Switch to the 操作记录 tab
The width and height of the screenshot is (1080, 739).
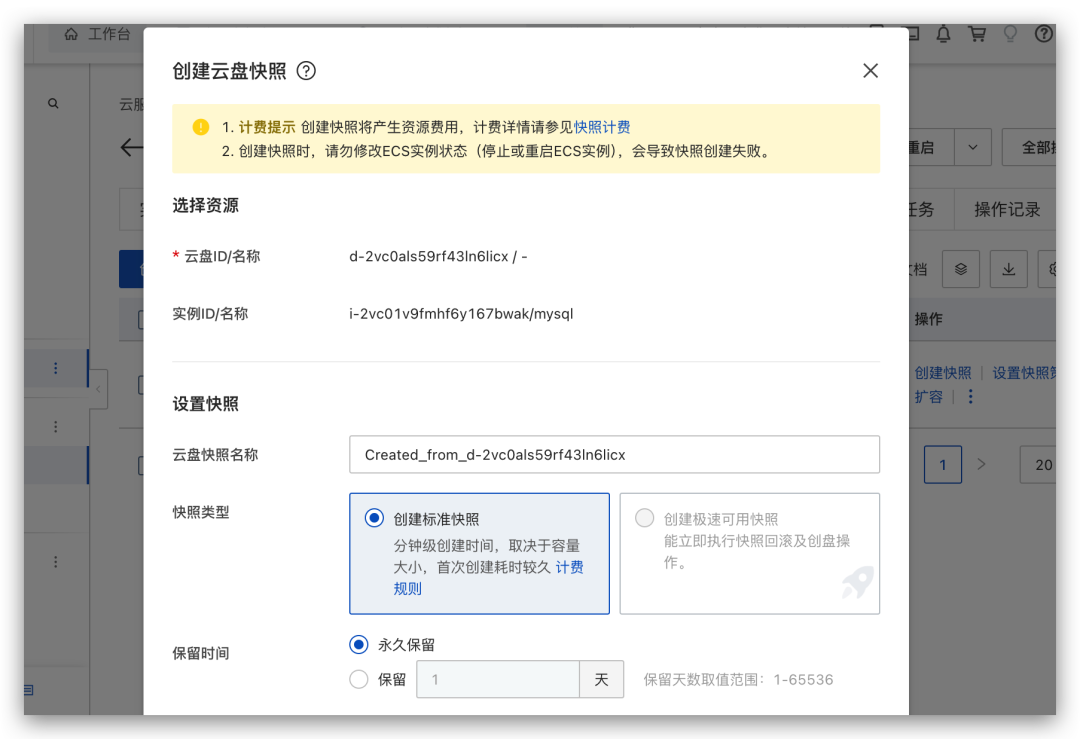click(1005, 209)
